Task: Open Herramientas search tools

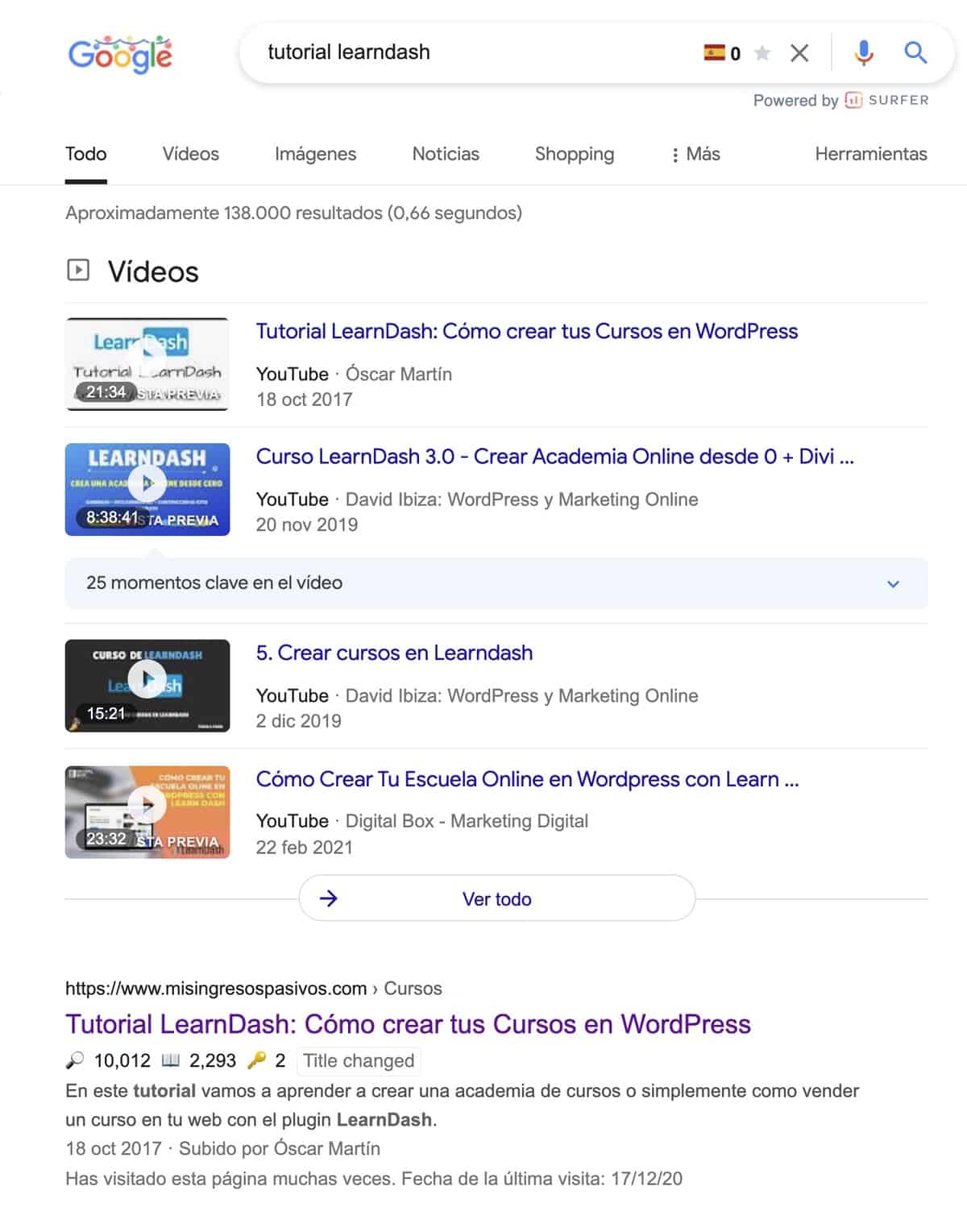Action: pos(871,154)
